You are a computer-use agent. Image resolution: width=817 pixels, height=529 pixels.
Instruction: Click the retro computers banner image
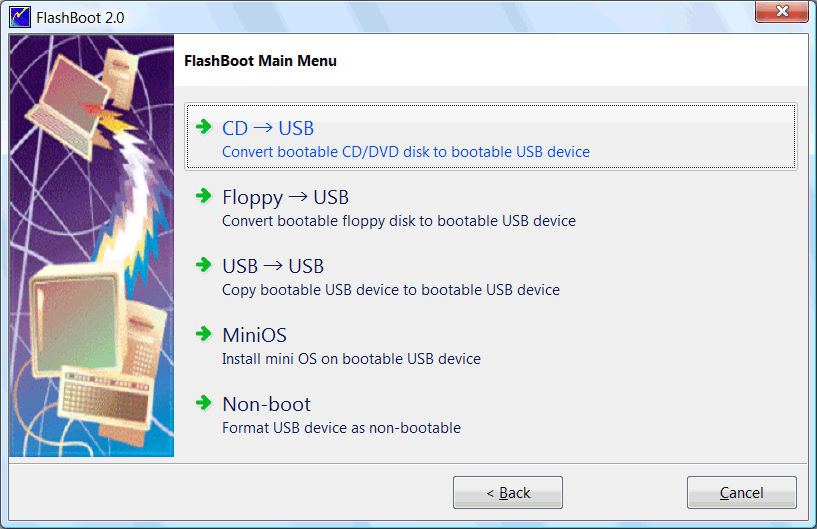click(92, 246)
